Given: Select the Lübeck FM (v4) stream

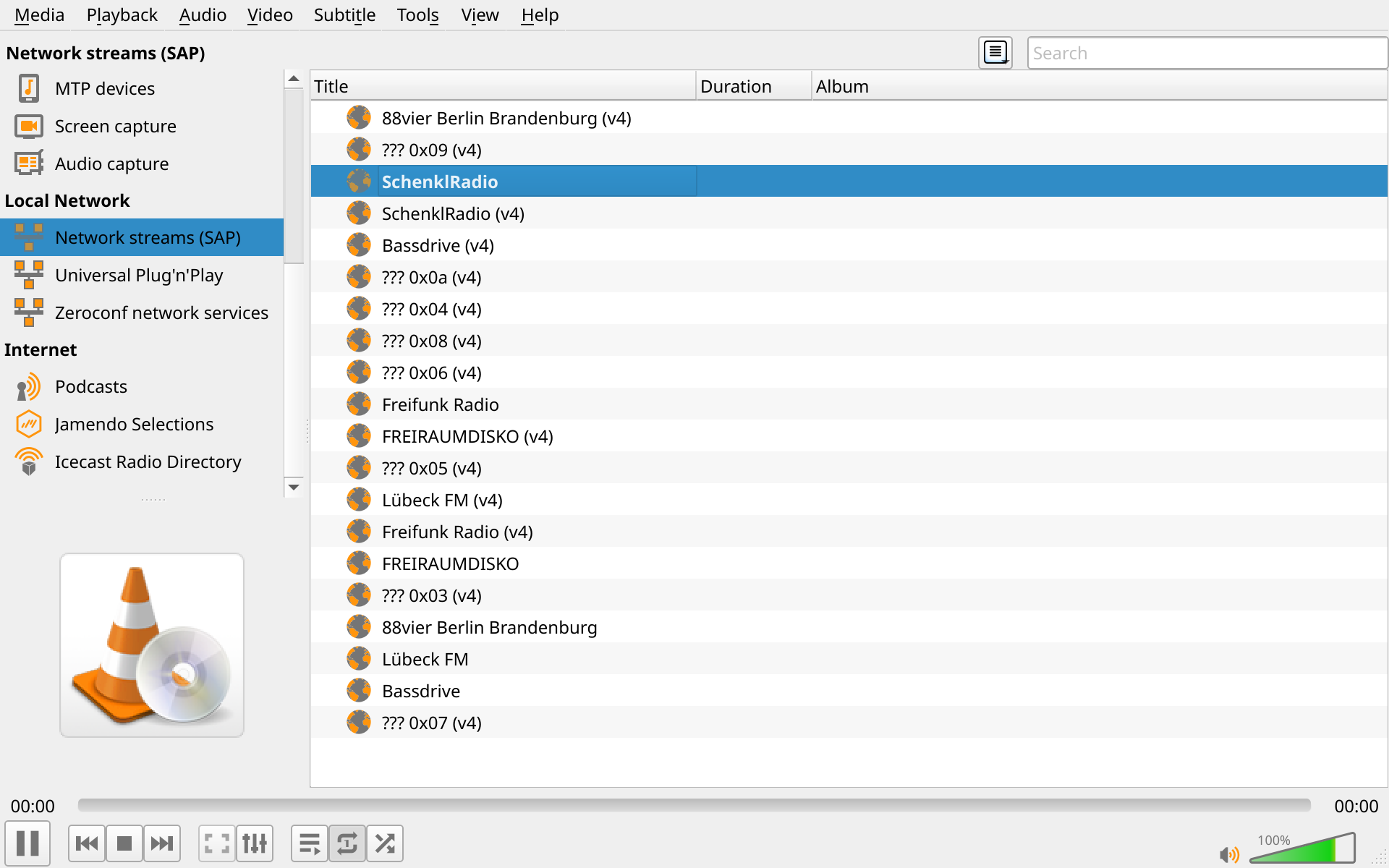Looking at the screenshot, I should tap(849, 499).
